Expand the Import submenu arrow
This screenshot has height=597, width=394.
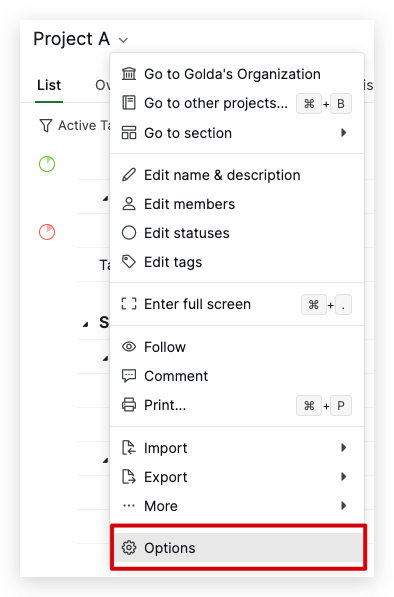343,447
